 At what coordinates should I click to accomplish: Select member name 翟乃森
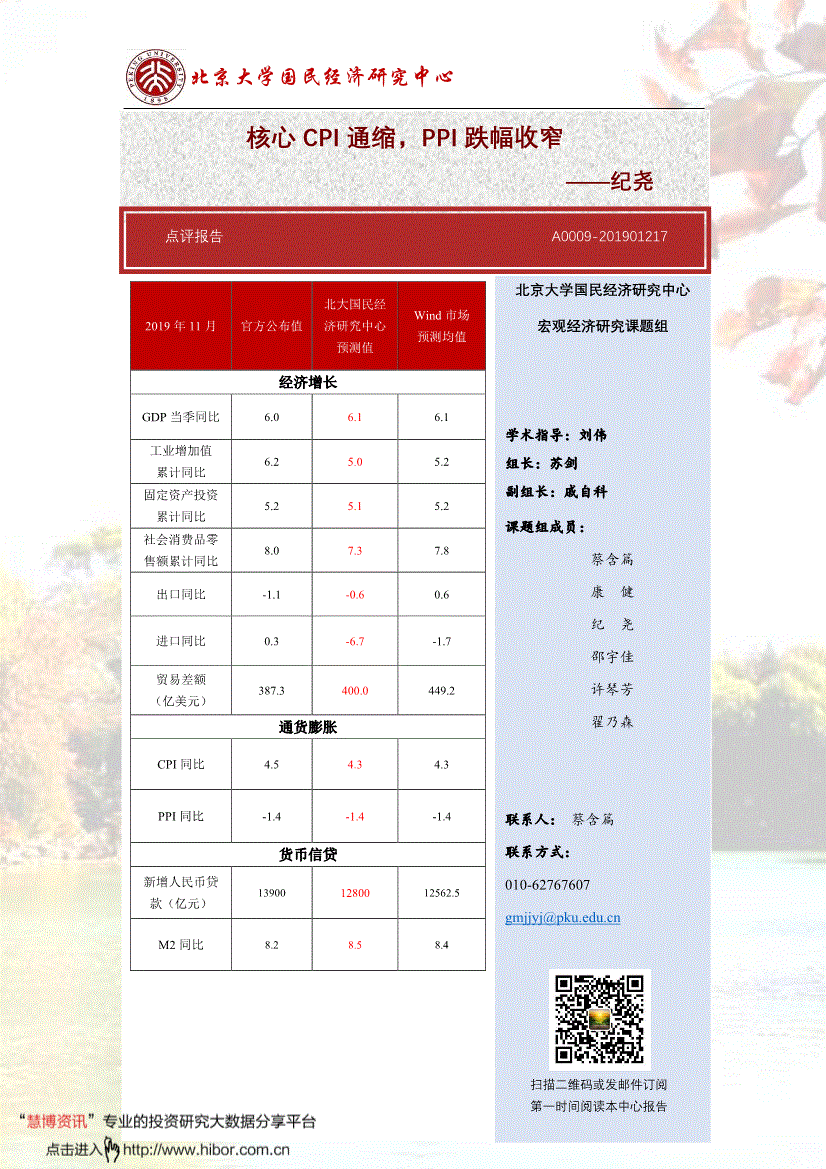[x=612, y=722]
